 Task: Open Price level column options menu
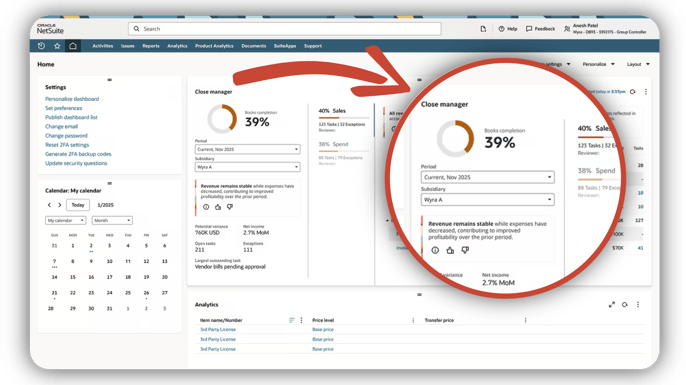[x=413, y=320]
